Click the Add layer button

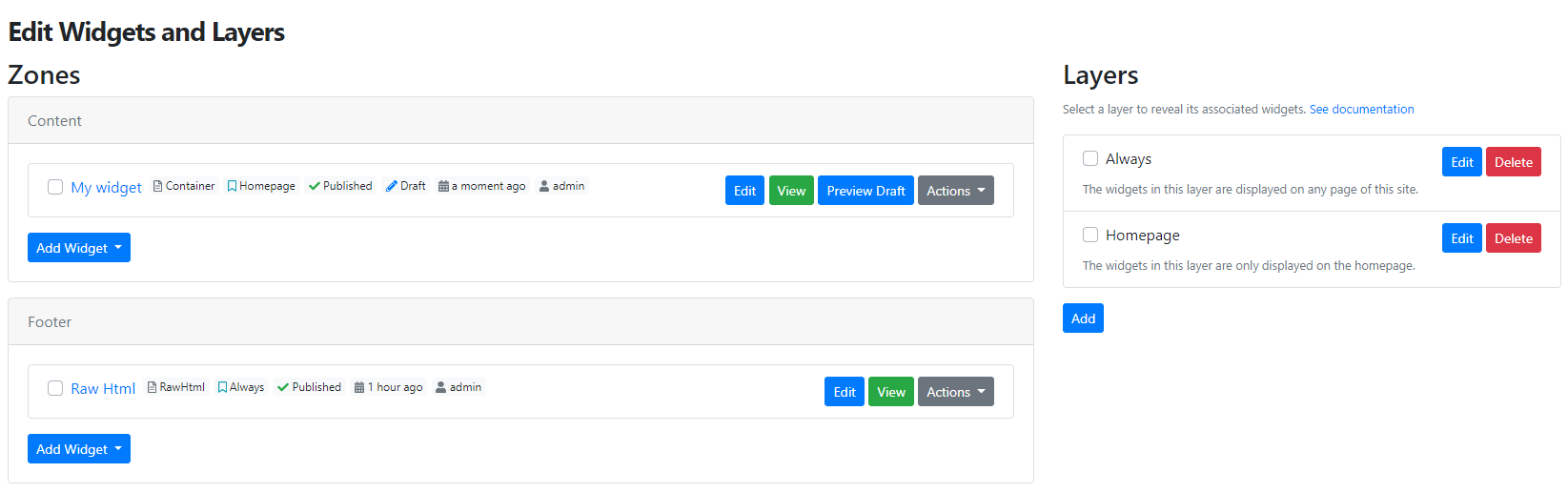(1083, 318)
